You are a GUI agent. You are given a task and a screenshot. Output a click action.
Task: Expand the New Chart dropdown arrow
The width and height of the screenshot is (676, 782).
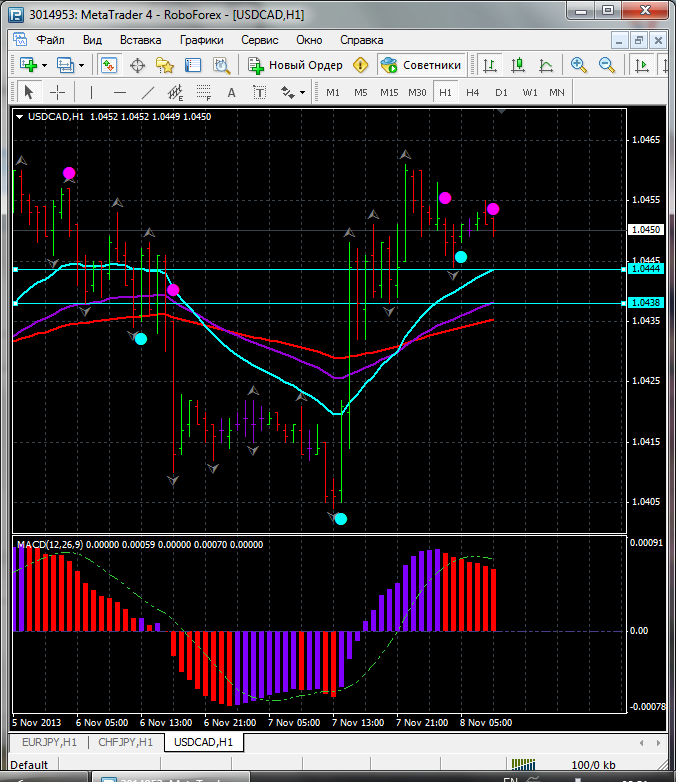(44, 65)
